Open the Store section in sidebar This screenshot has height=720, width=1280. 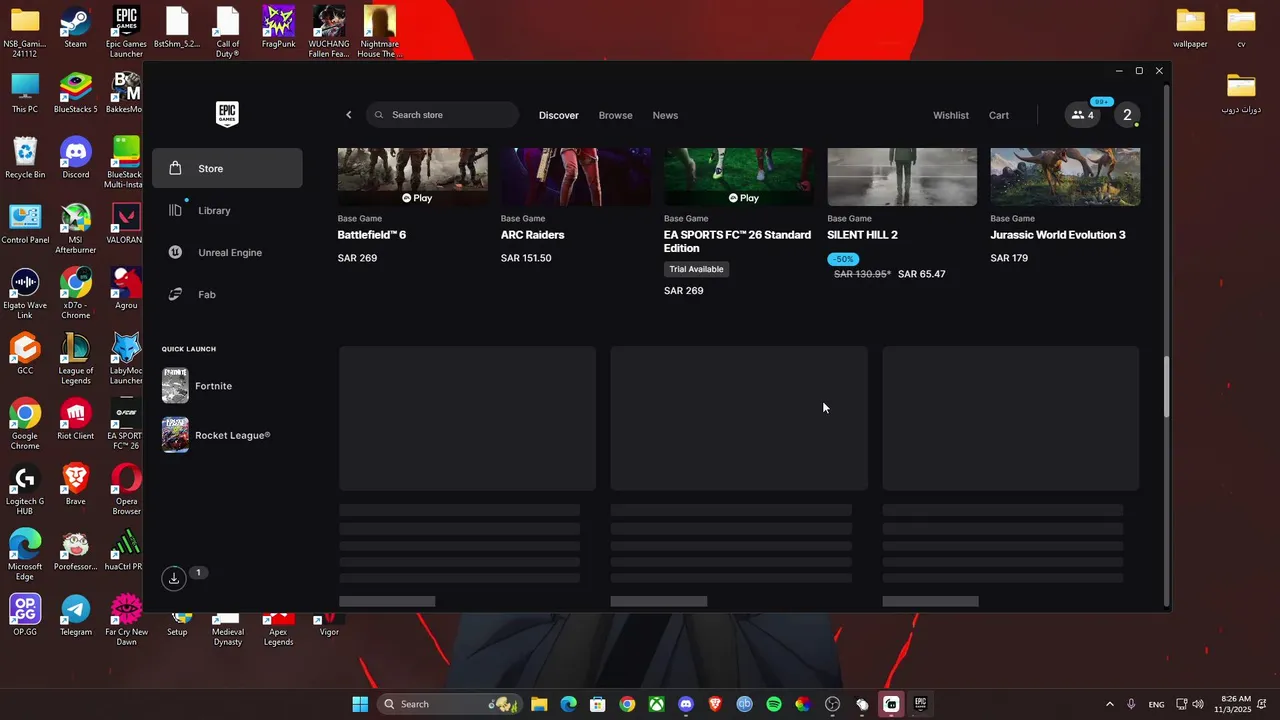click(227, 168)
